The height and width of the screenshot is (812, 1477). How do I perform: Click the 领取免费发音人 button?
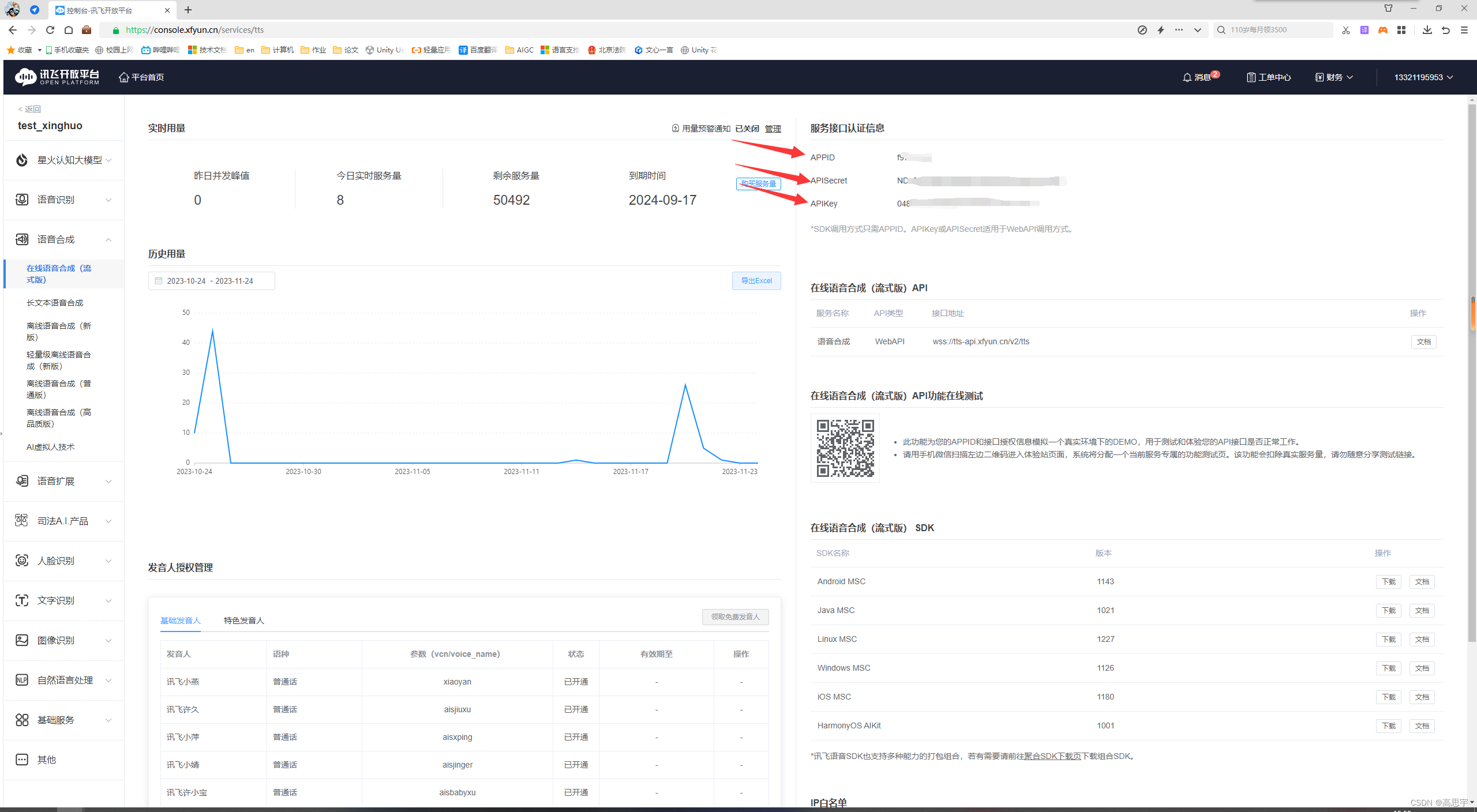[736, 617]
